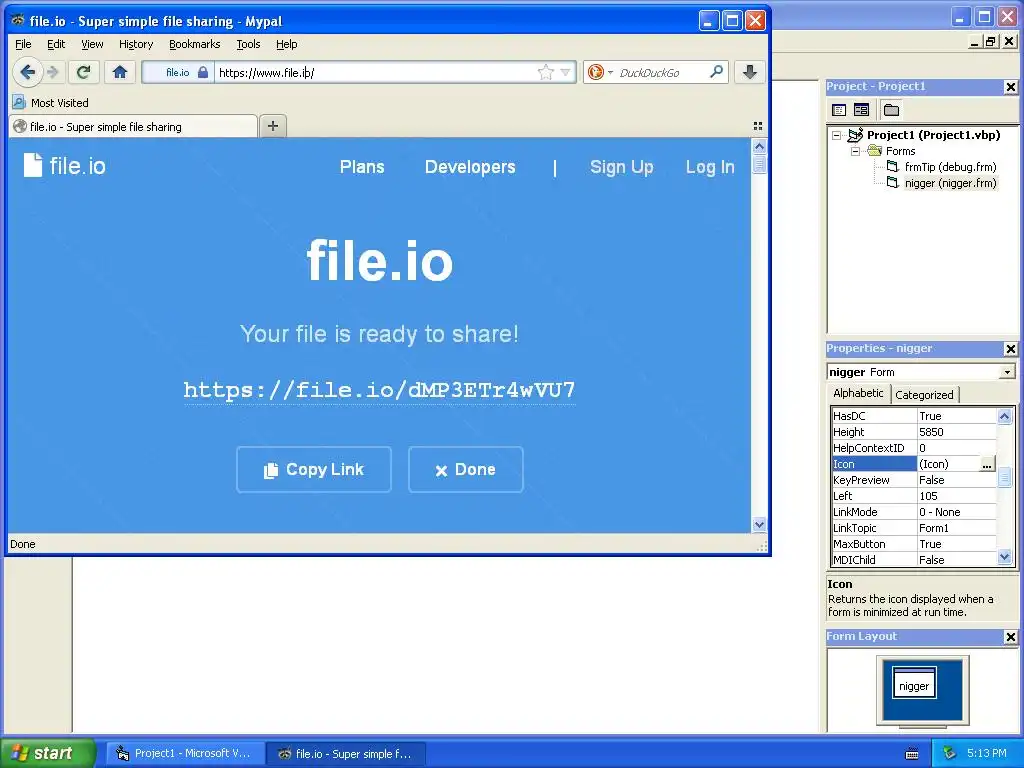Select the HasDC property row
1024x768 pixels.
(x=914, y=416)
